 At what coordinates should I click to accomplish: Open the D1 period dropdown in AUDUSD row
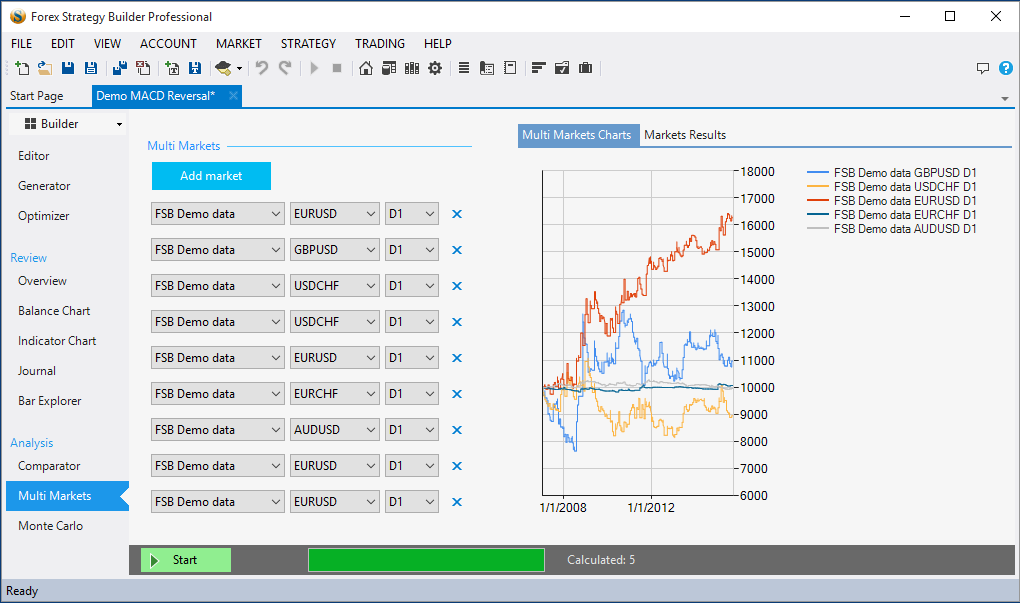pos(412,430)
